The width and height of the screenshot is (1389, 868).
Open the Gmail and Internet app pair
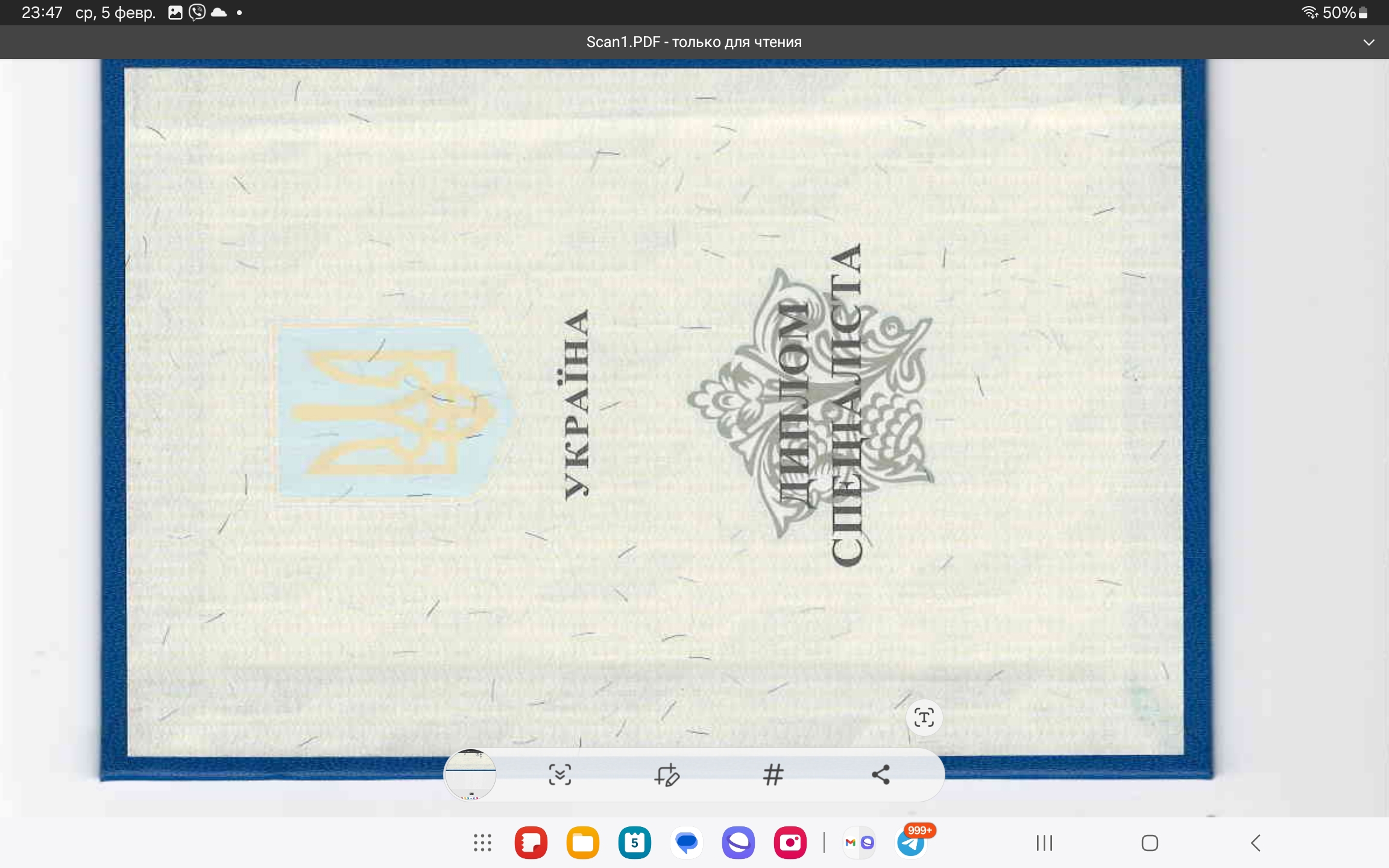click(x=859, y=843)
